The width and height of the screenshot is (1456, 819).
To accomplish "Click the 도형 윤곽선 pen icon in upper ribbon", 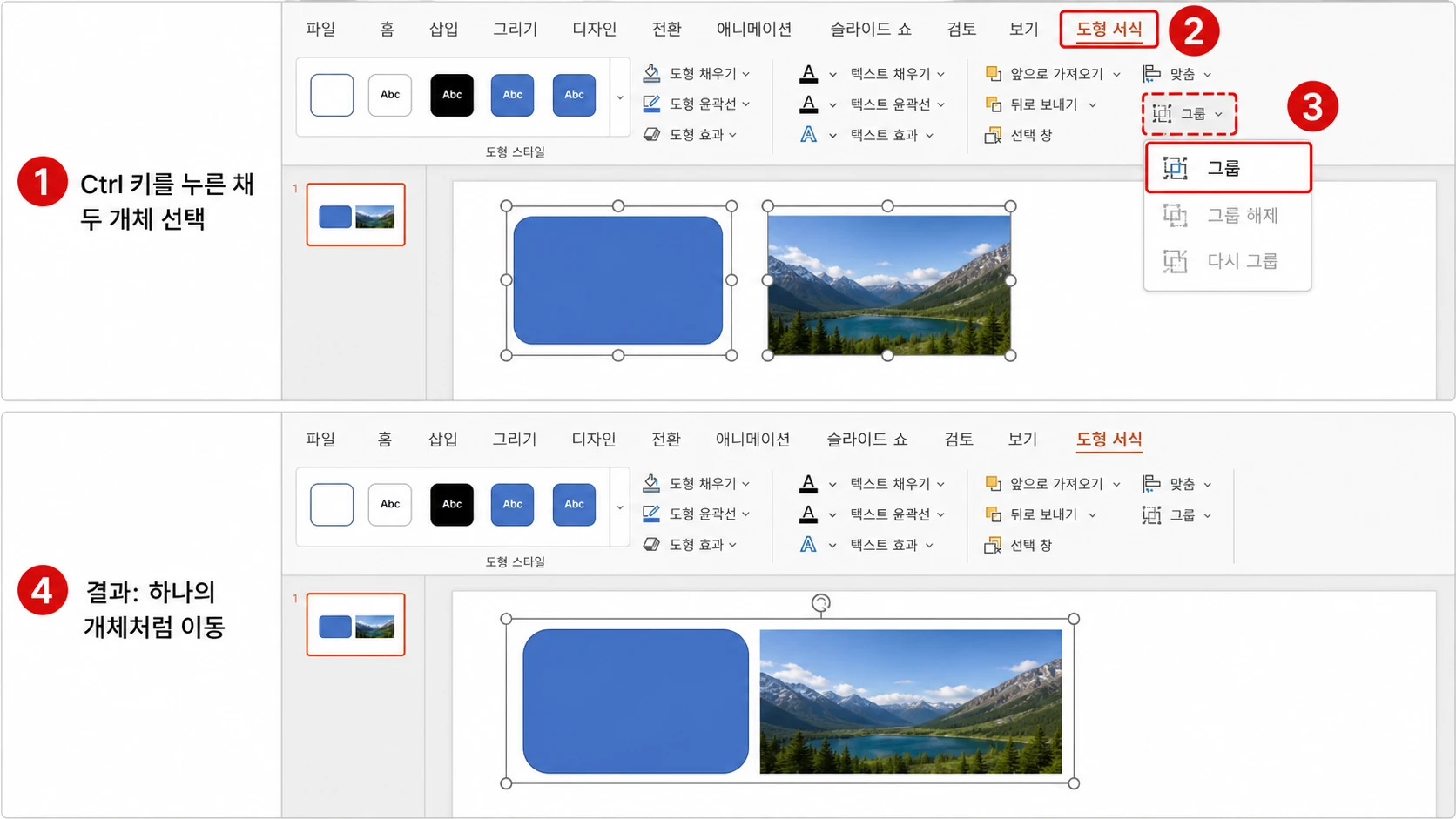I will pos(651,104).
